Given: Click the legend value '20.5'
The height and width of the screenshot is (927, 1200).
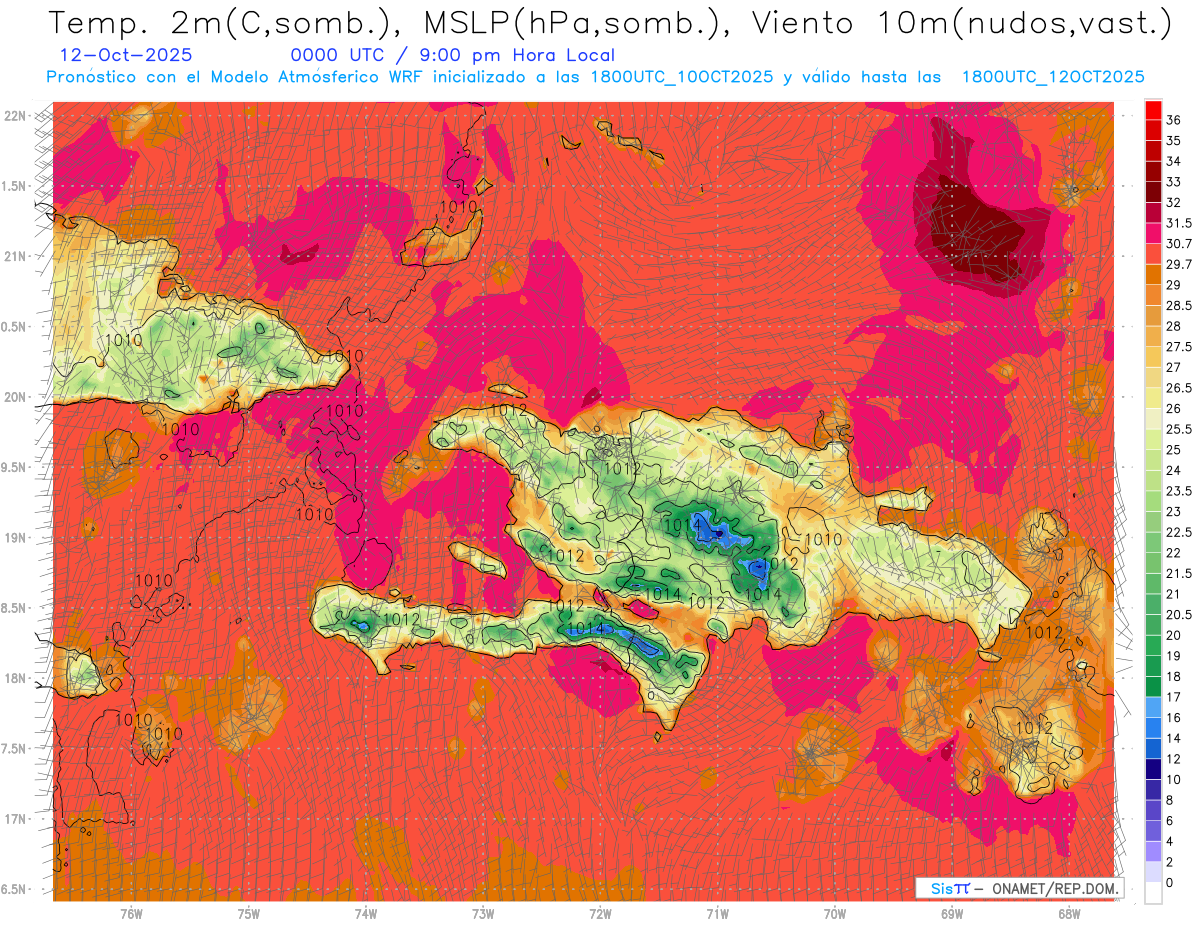Looking at the screenshot, I should pos(1179,614).
